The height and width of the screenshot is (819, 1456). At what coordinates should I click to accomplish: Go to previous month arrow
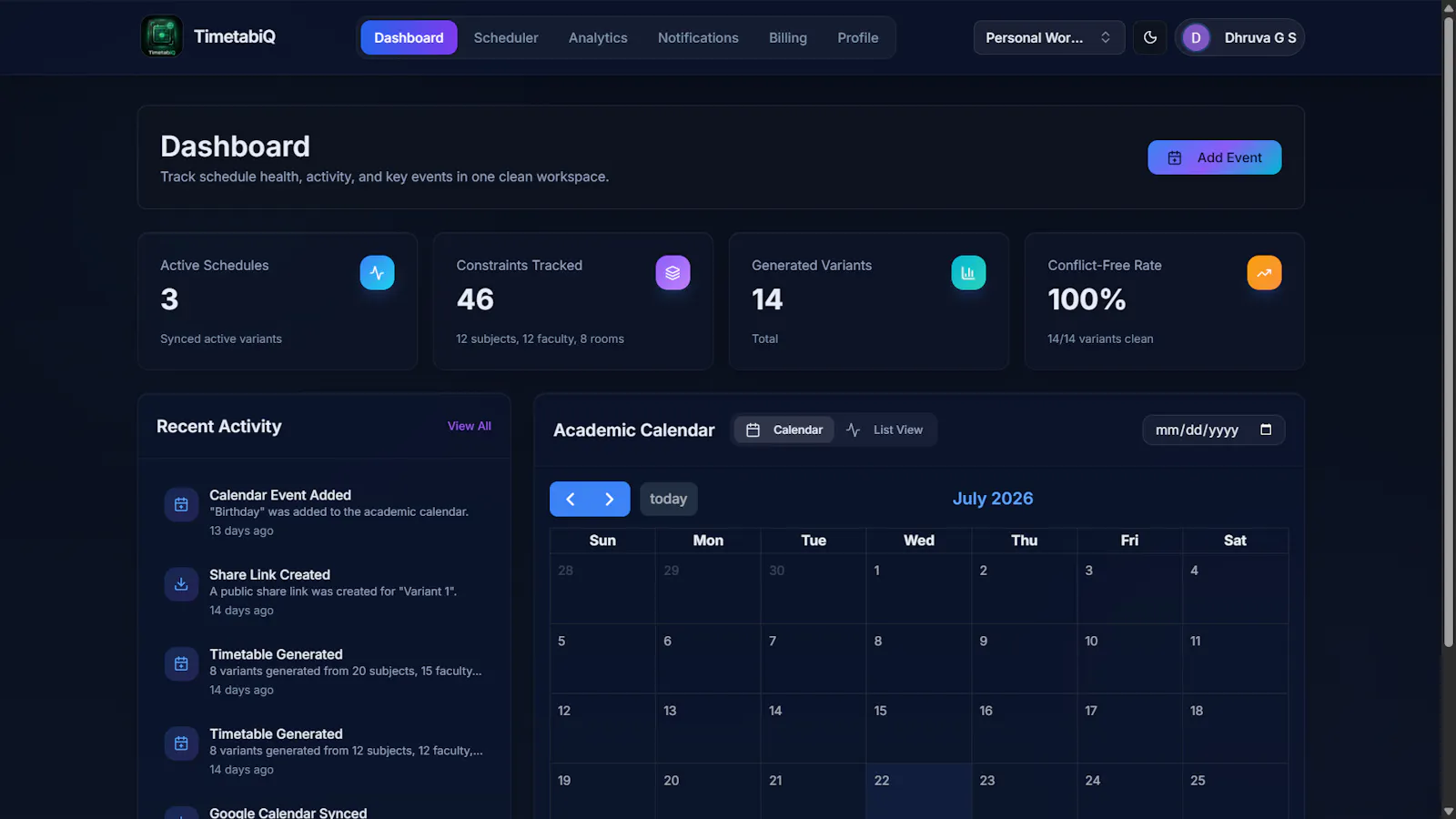click(571, 499)
